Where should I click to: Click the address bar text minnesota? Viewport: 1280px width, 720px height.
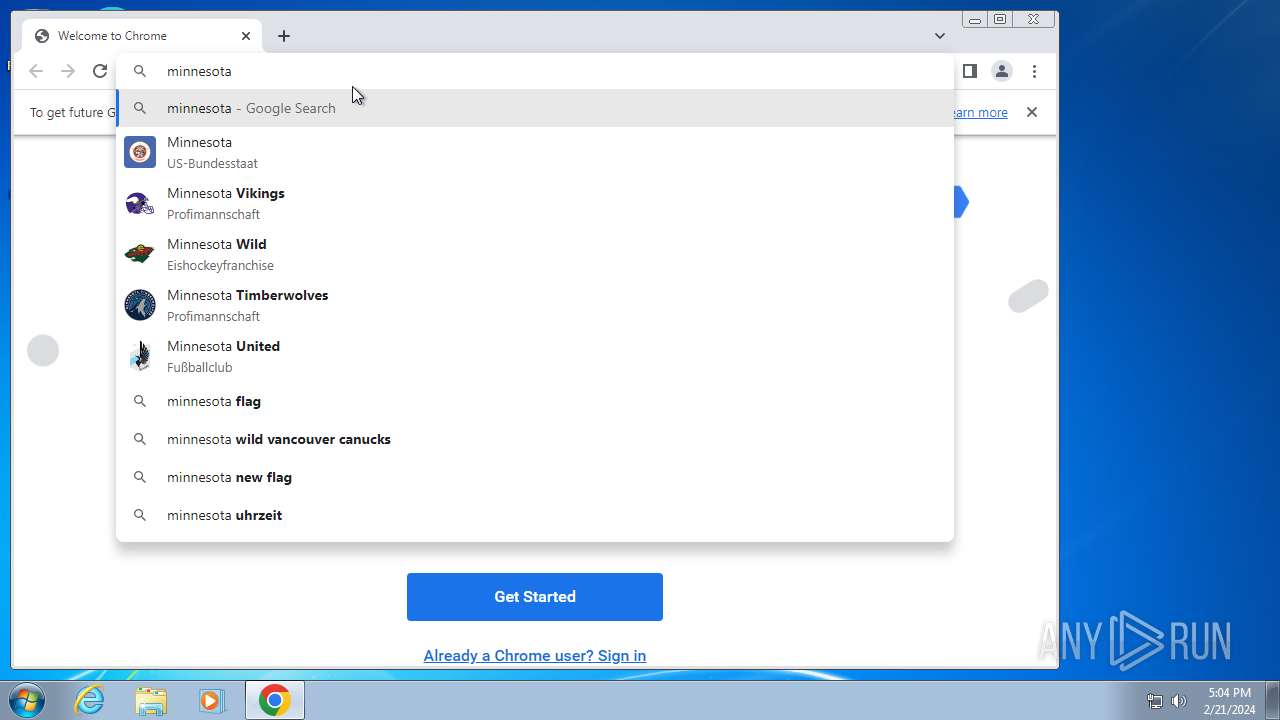[x=199, y=71]
